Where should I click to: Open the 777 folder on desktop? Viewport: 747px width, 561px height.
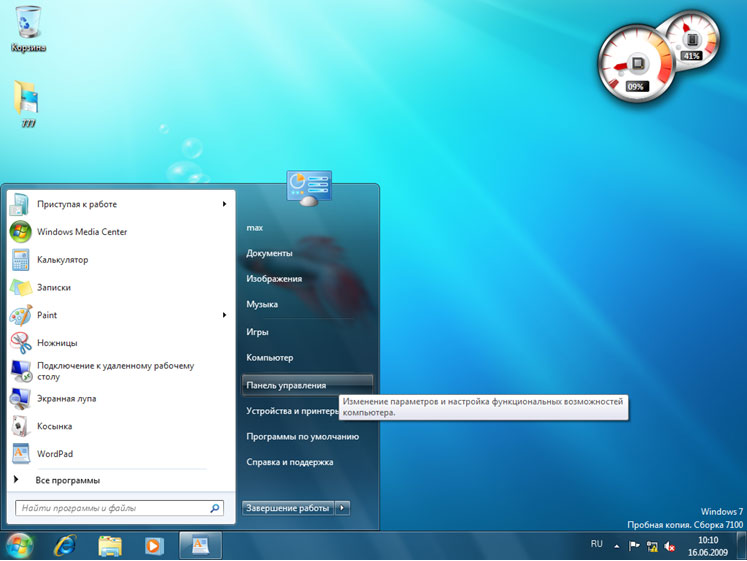(28, 99)
